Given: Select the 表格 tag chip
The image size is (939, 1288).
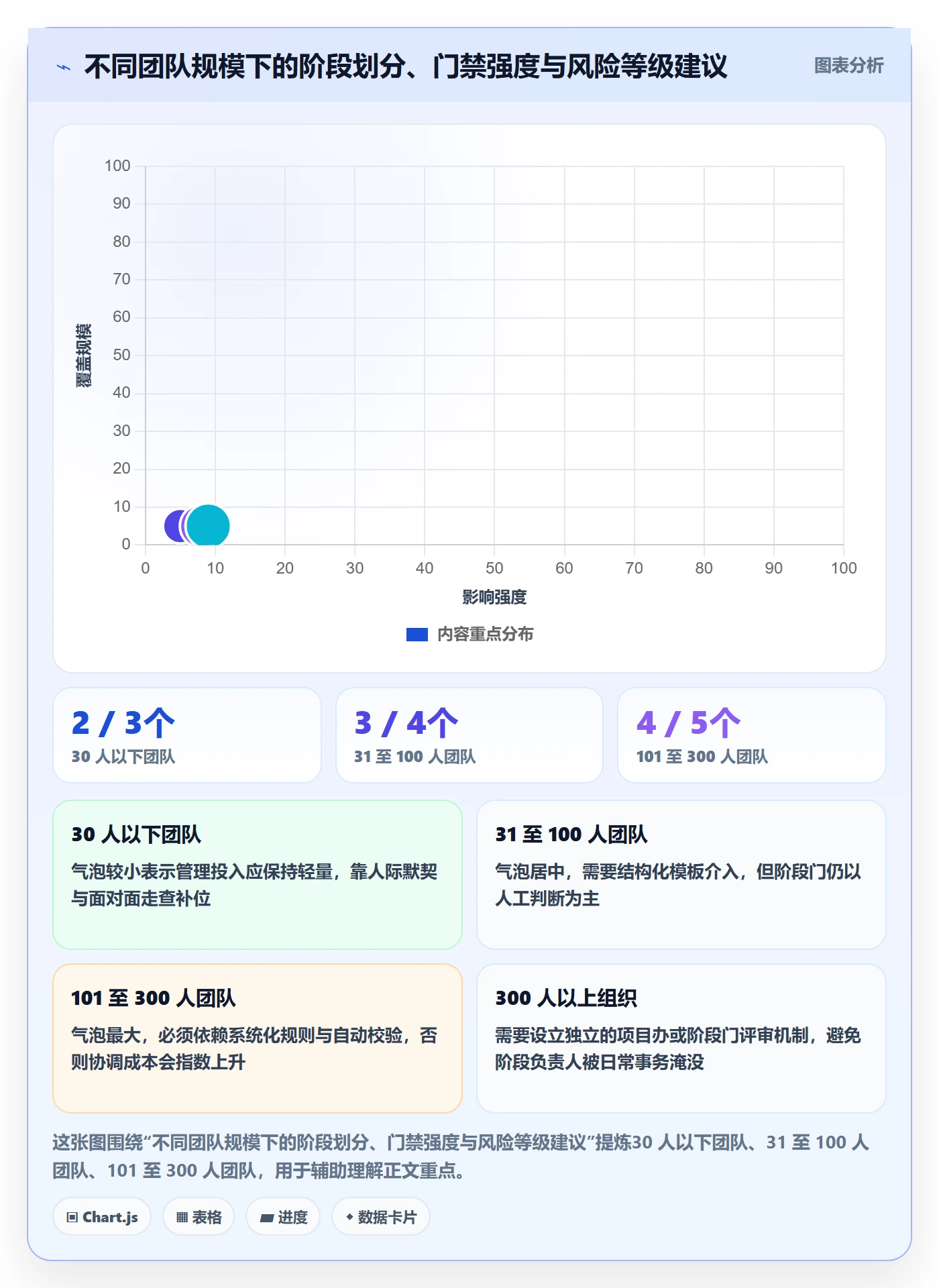Looking at the screenshot, I should (x=199, y=1217).
